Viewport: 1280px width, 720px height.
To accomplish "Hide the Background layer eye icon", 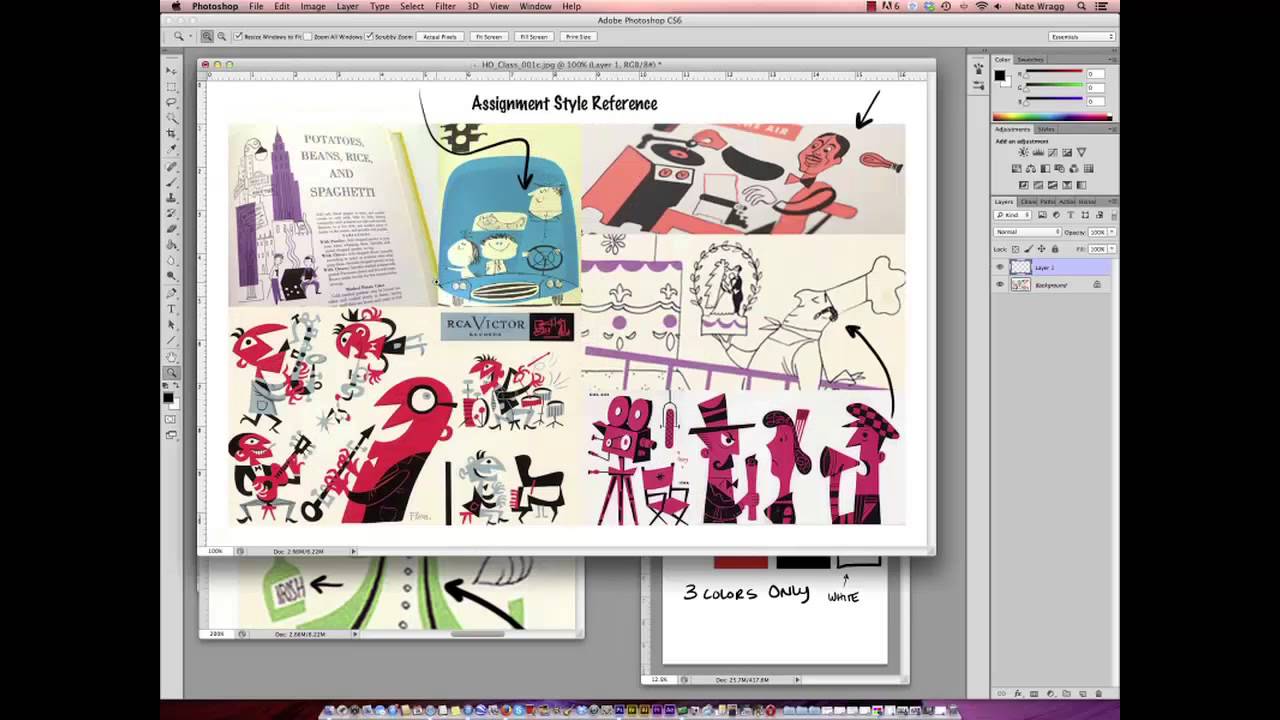I will point(1000,285).
